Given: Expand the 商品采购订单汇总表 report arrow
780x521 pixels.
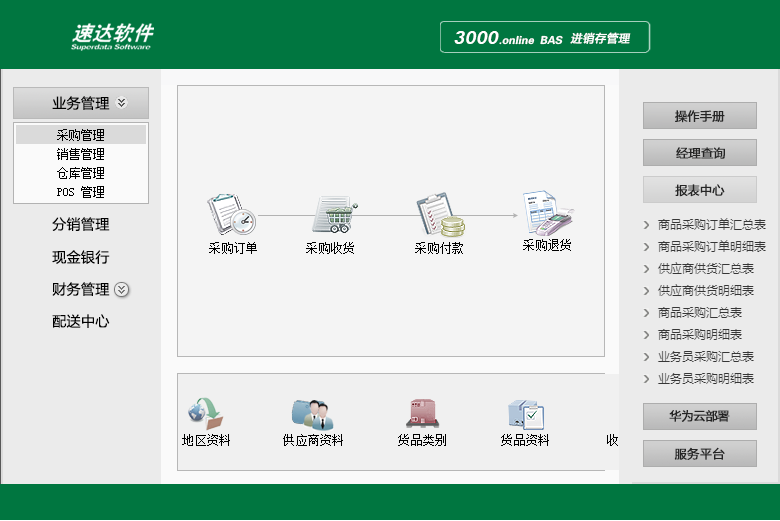Looking at the screenshot, I should [647, 225].
